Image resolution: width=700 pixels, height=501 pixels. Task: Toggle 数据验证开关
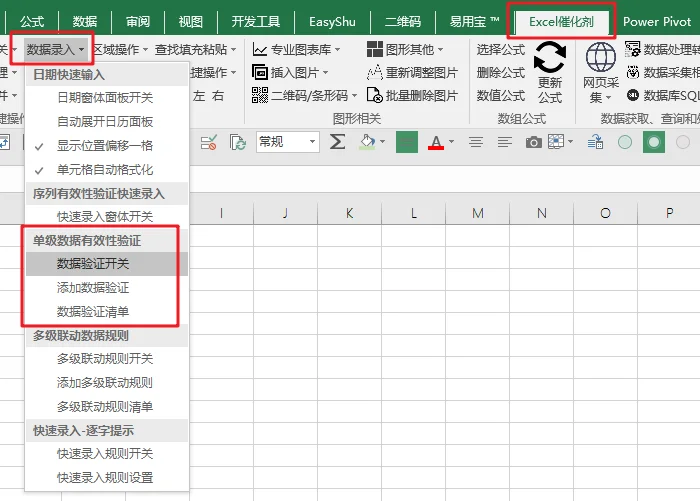pos(107,264)
